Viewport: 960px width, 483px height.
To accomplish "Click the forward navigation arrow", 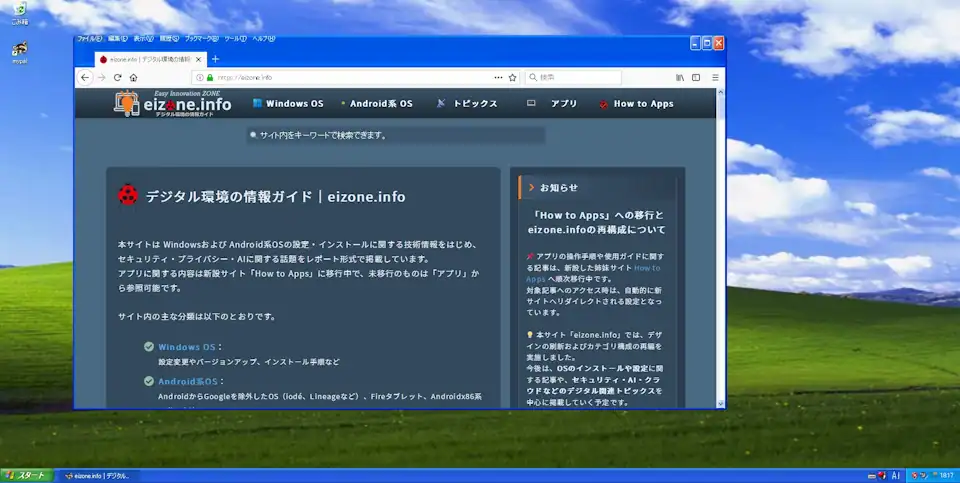I will coord(102,78).
